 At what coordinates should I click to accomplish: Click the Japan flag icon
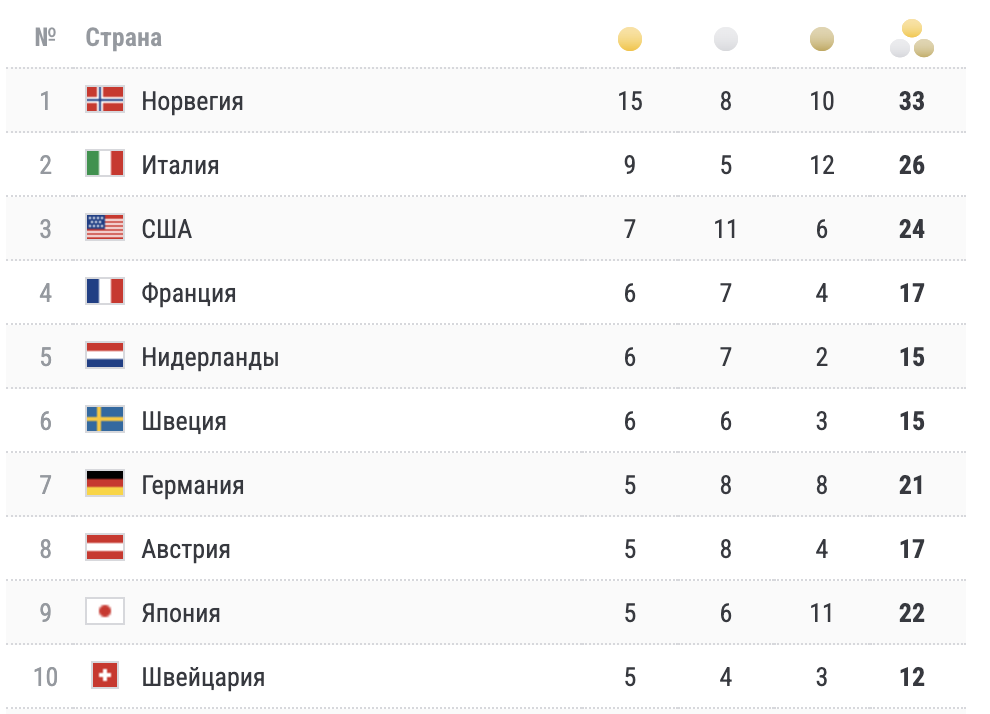[x=105, y=611]
